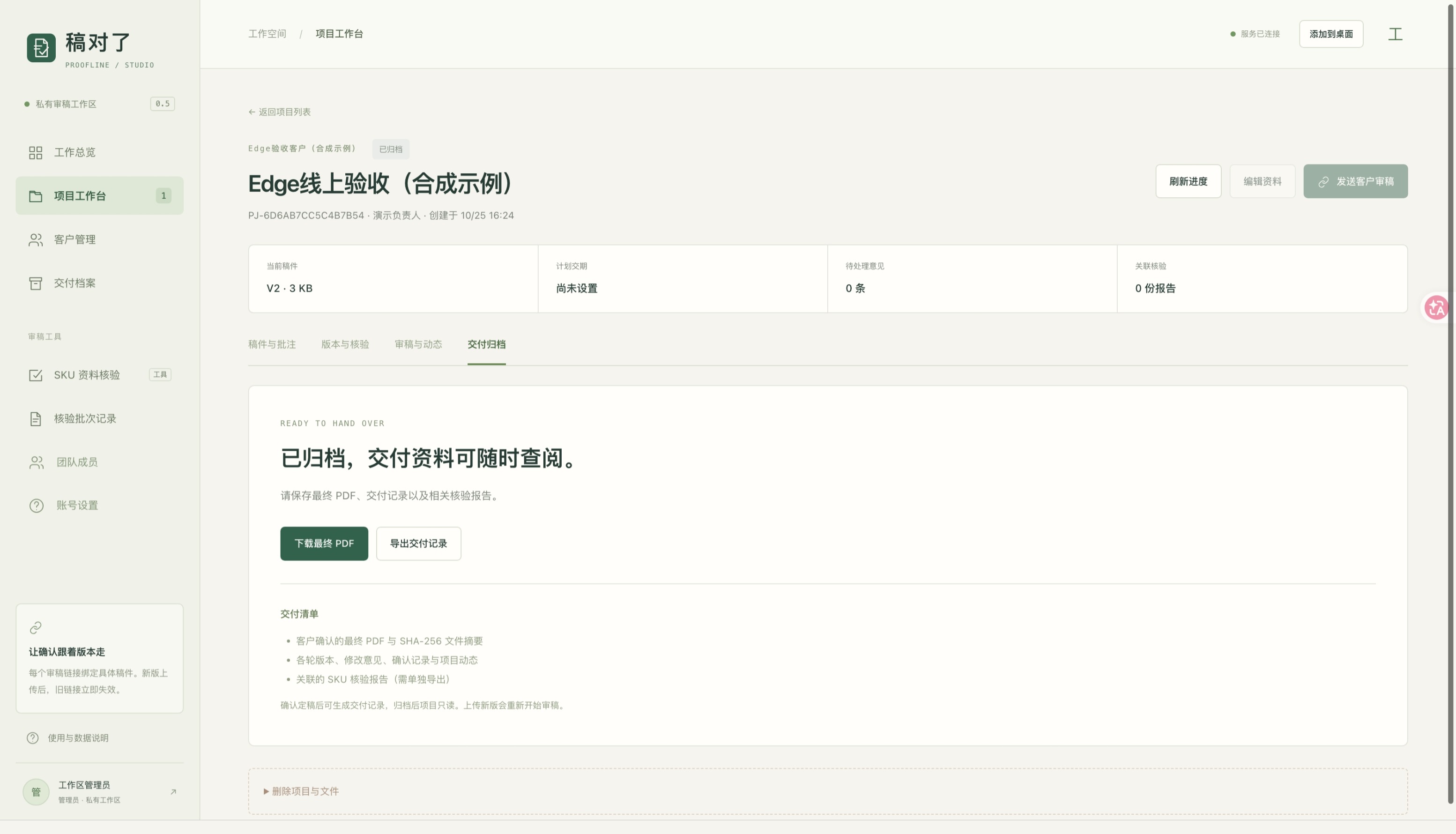The height and width of the screenshot is (834, 1456).
Task: Click the 刷新进度 button
Action: [x=1188, y=181]
